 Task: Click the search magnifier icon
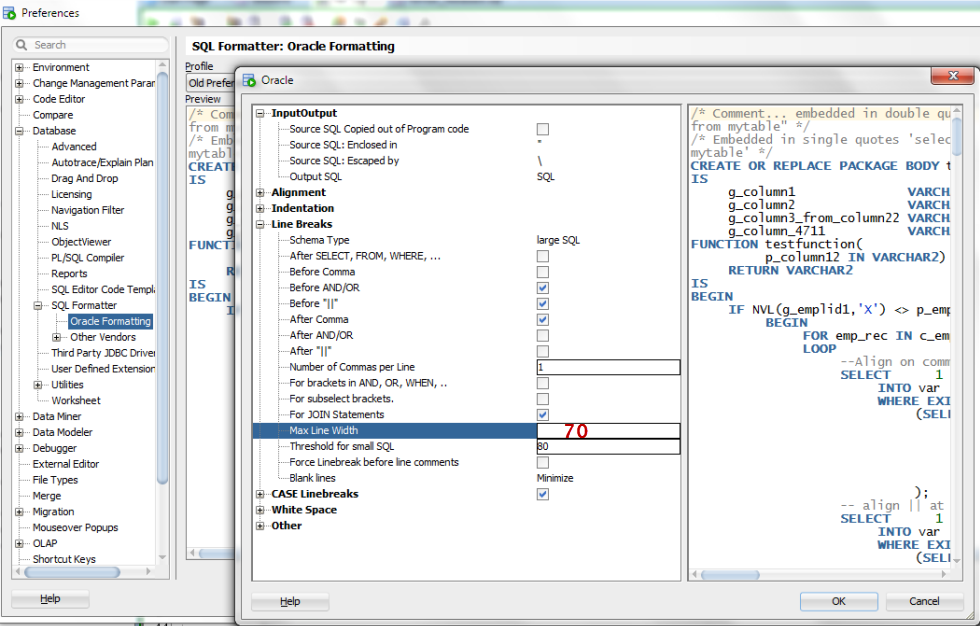23,45
